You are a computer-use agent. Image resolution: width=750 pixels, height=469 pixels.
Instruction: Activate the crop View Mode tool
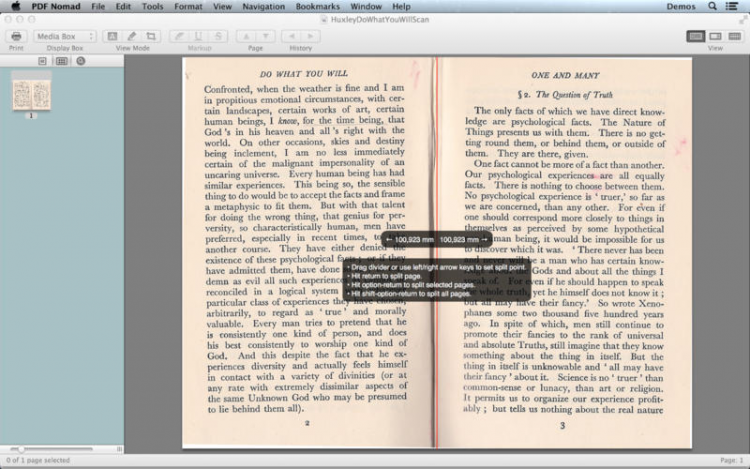coord(152,36)
